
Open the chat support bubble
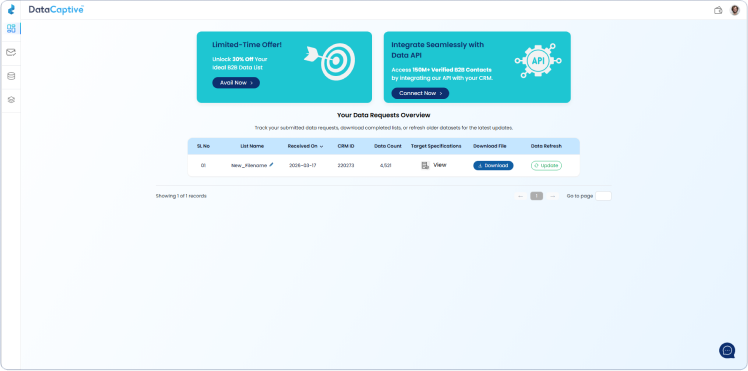point(727,350)
